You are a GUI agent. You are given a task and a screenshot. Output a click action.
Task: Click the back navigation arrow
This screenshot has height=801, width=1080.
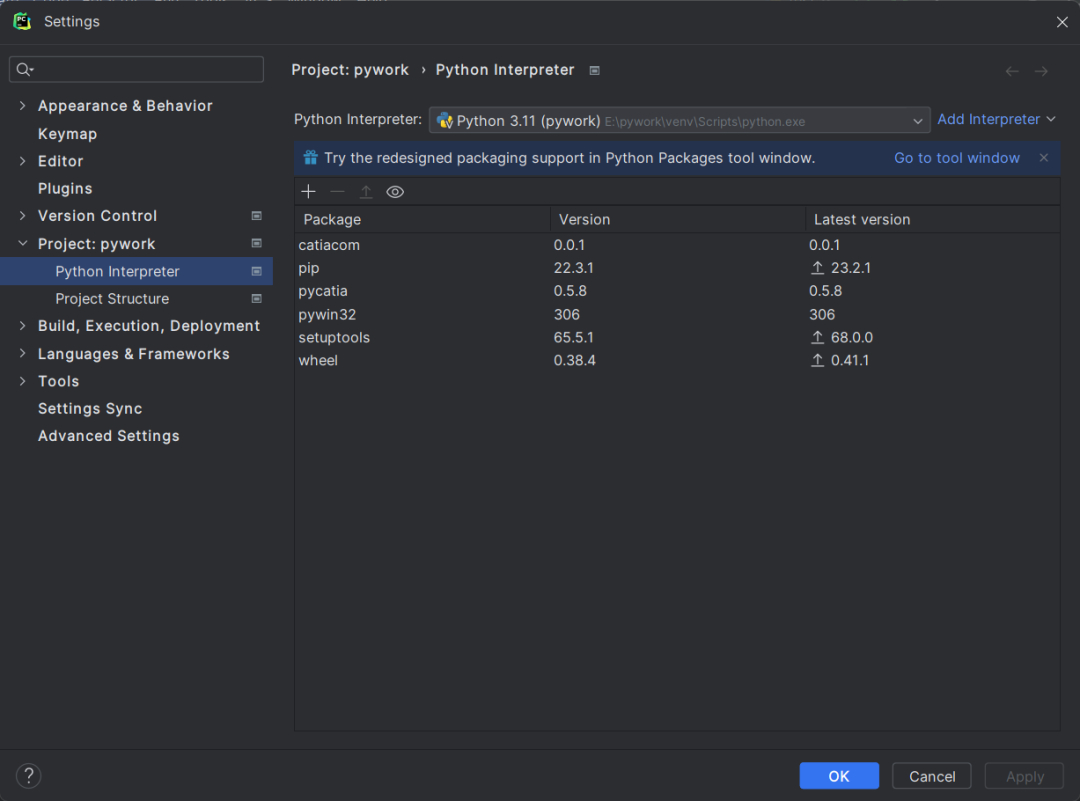(1012, 71)
